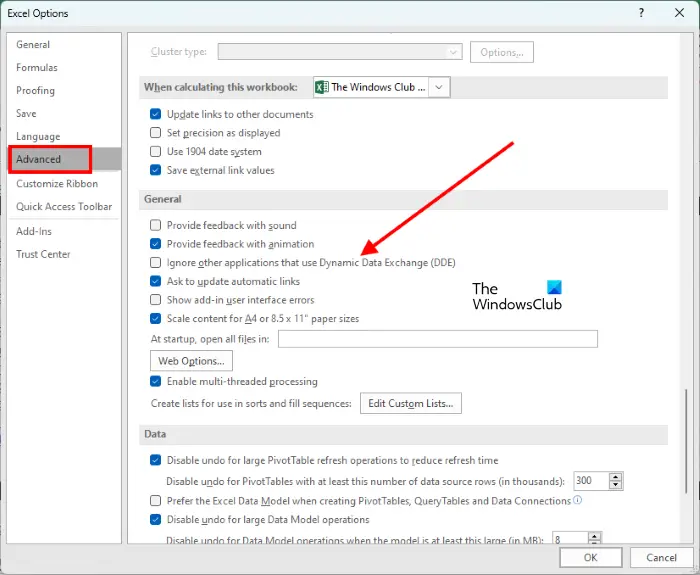700x575 pixels.
Task: Open the When calculating this workbook dropdown
Action: tap(439, 87)
